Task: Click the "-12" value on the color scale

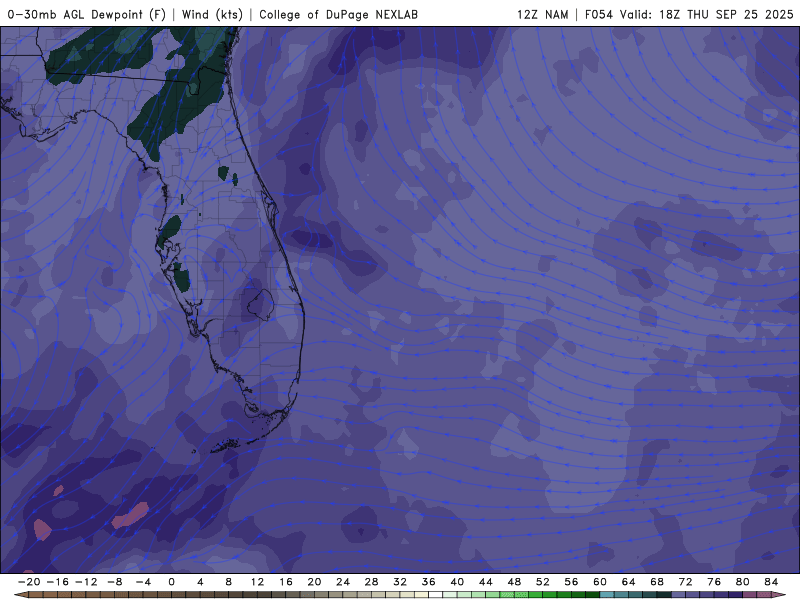Action: coord(86,582)
